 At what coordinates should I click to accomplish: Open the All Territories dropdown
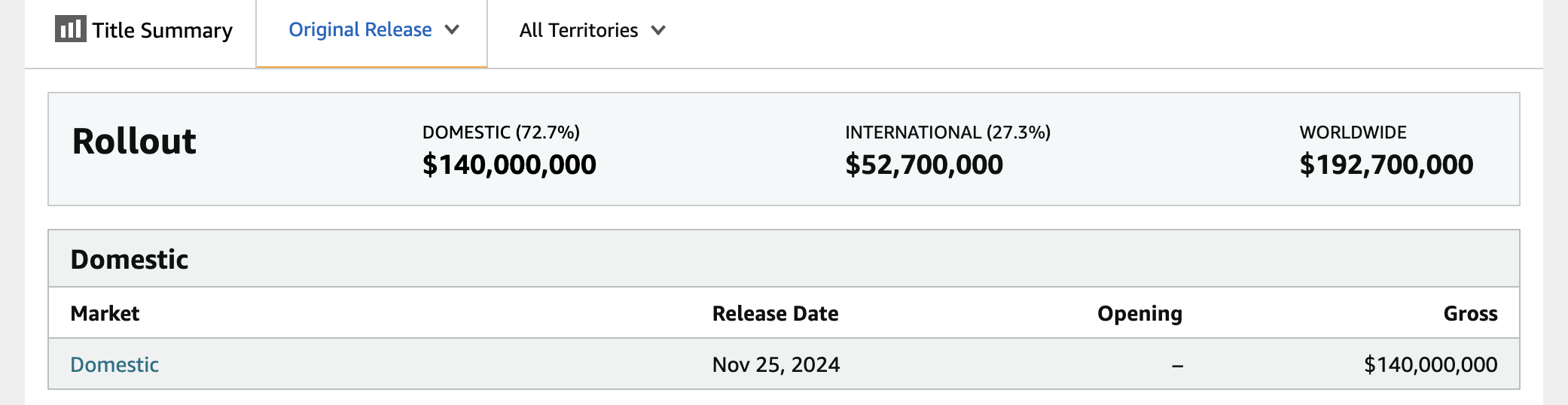point(592,30)
